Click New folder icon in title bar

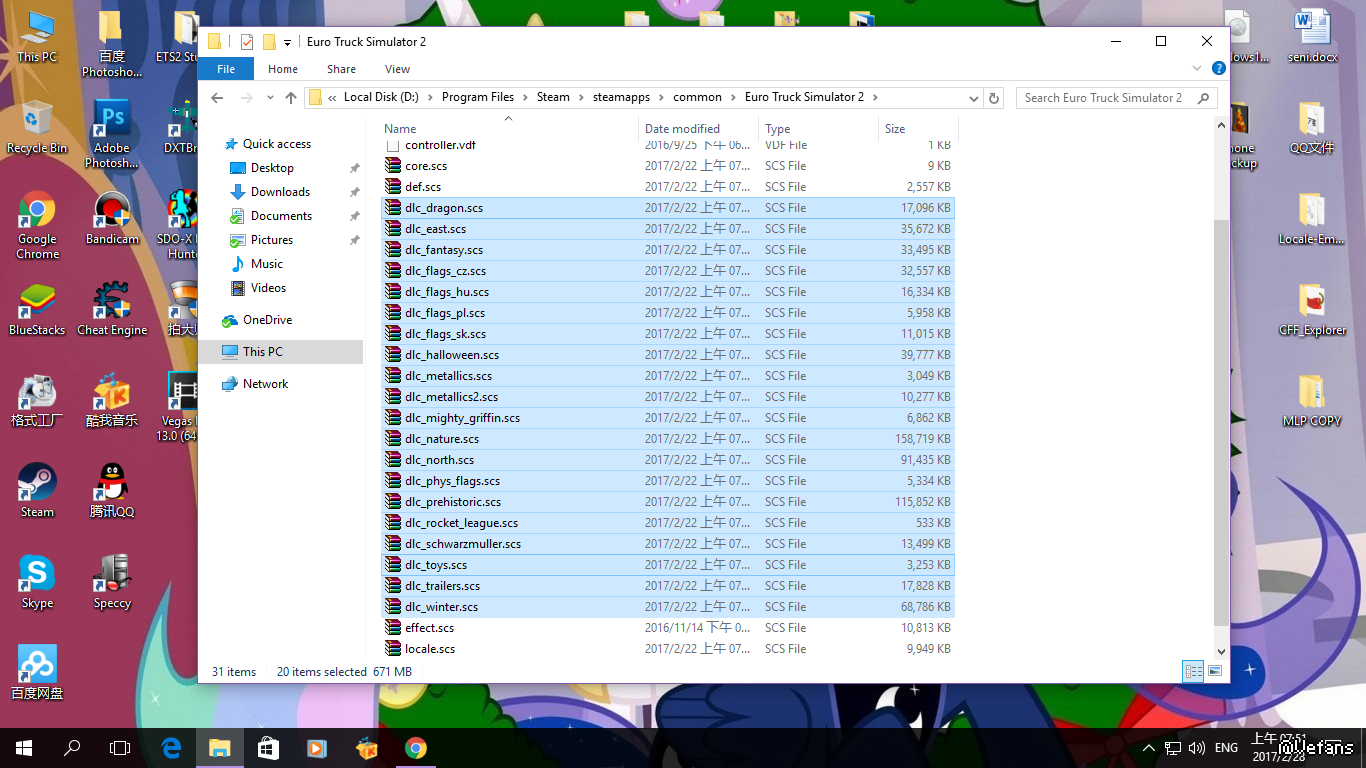[x=269, y=42]
